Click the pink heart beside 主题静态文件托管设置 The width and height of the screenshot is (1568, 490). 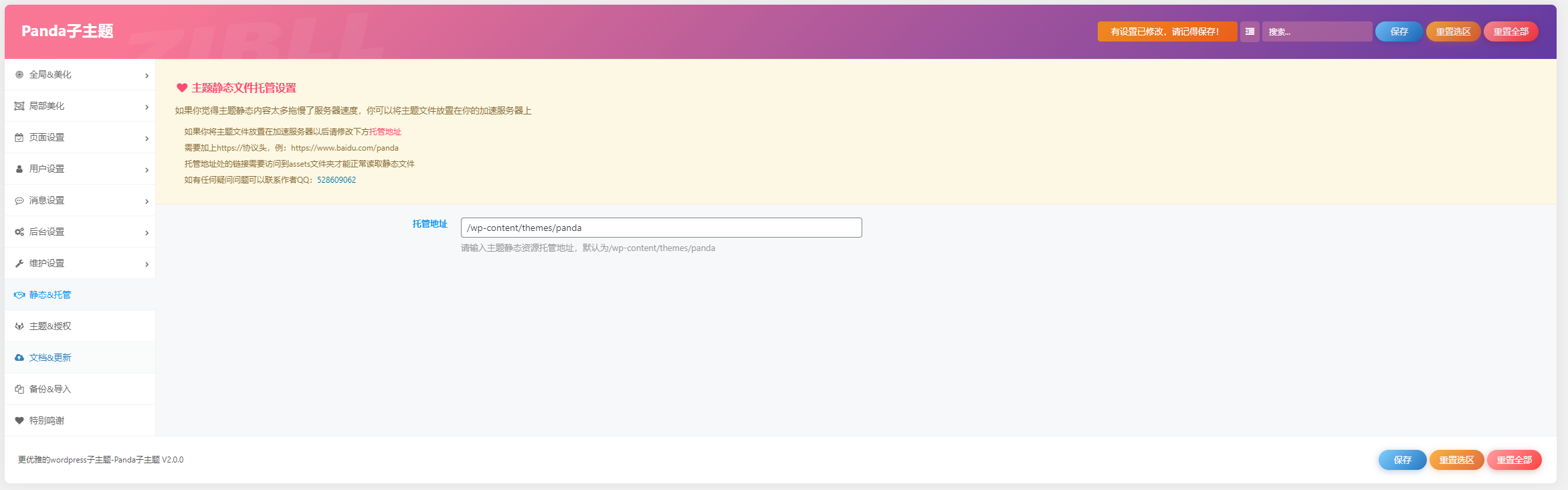tap(182, 88)
